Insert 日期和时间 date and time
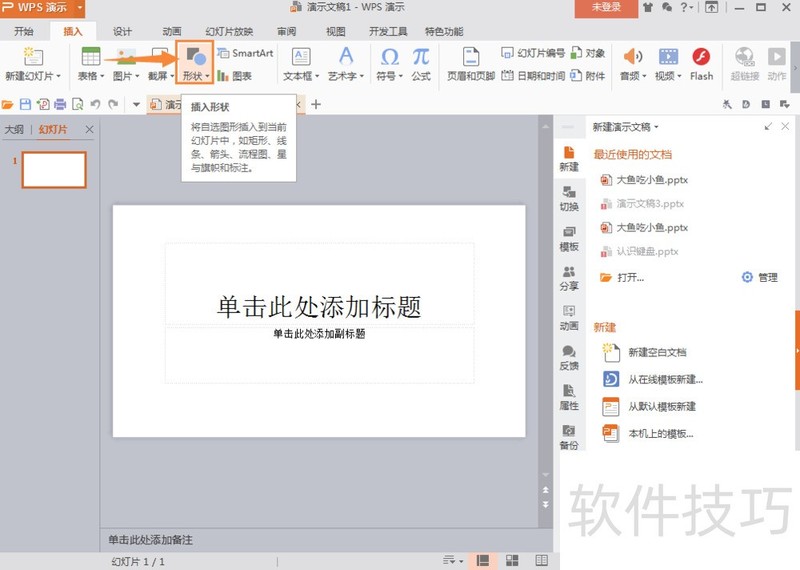Viewport: 800px width, 570px height. (533, 76)
